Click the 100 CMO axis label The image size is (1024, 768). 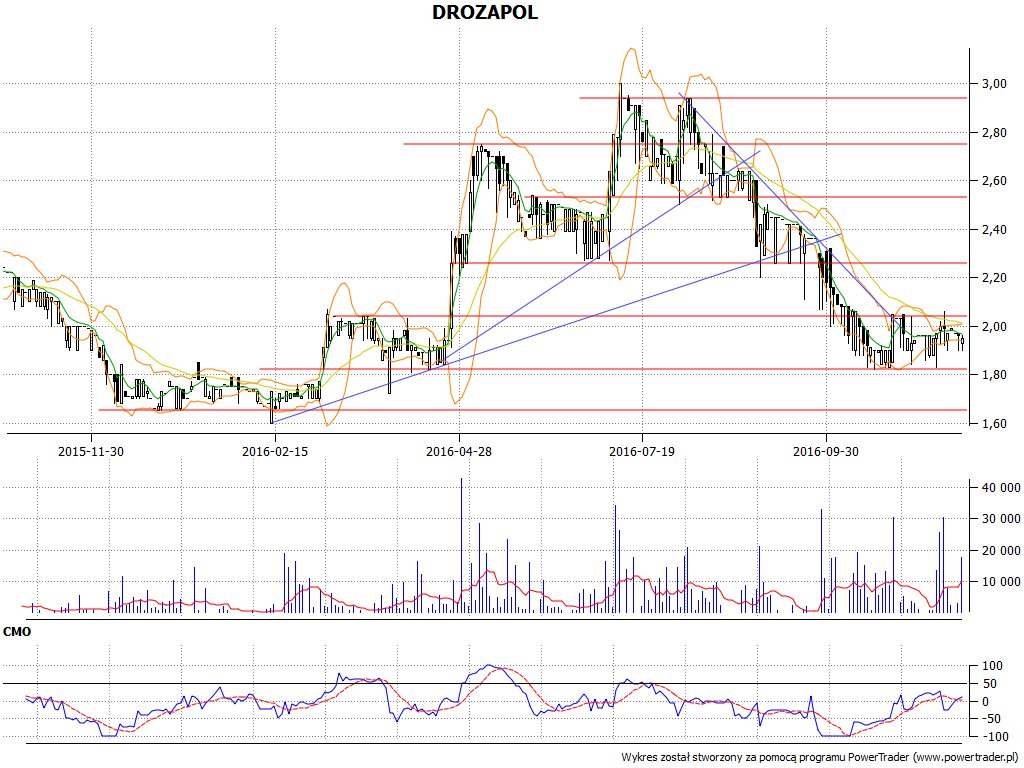point(993,666)
